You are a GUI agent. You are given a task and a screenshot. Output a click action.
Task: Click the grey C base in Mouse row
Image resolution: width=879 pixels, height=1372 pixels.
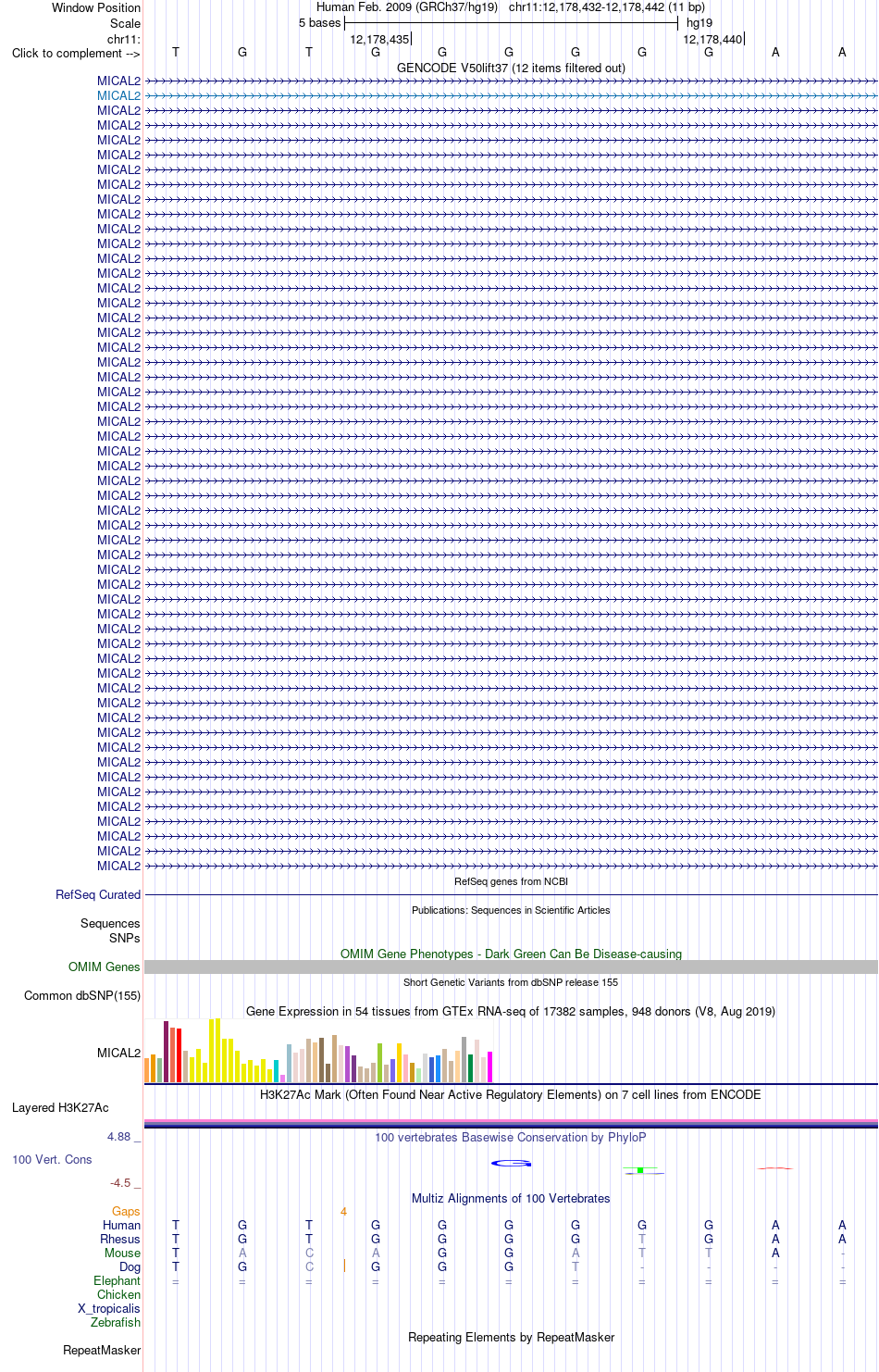point(309,1253)
